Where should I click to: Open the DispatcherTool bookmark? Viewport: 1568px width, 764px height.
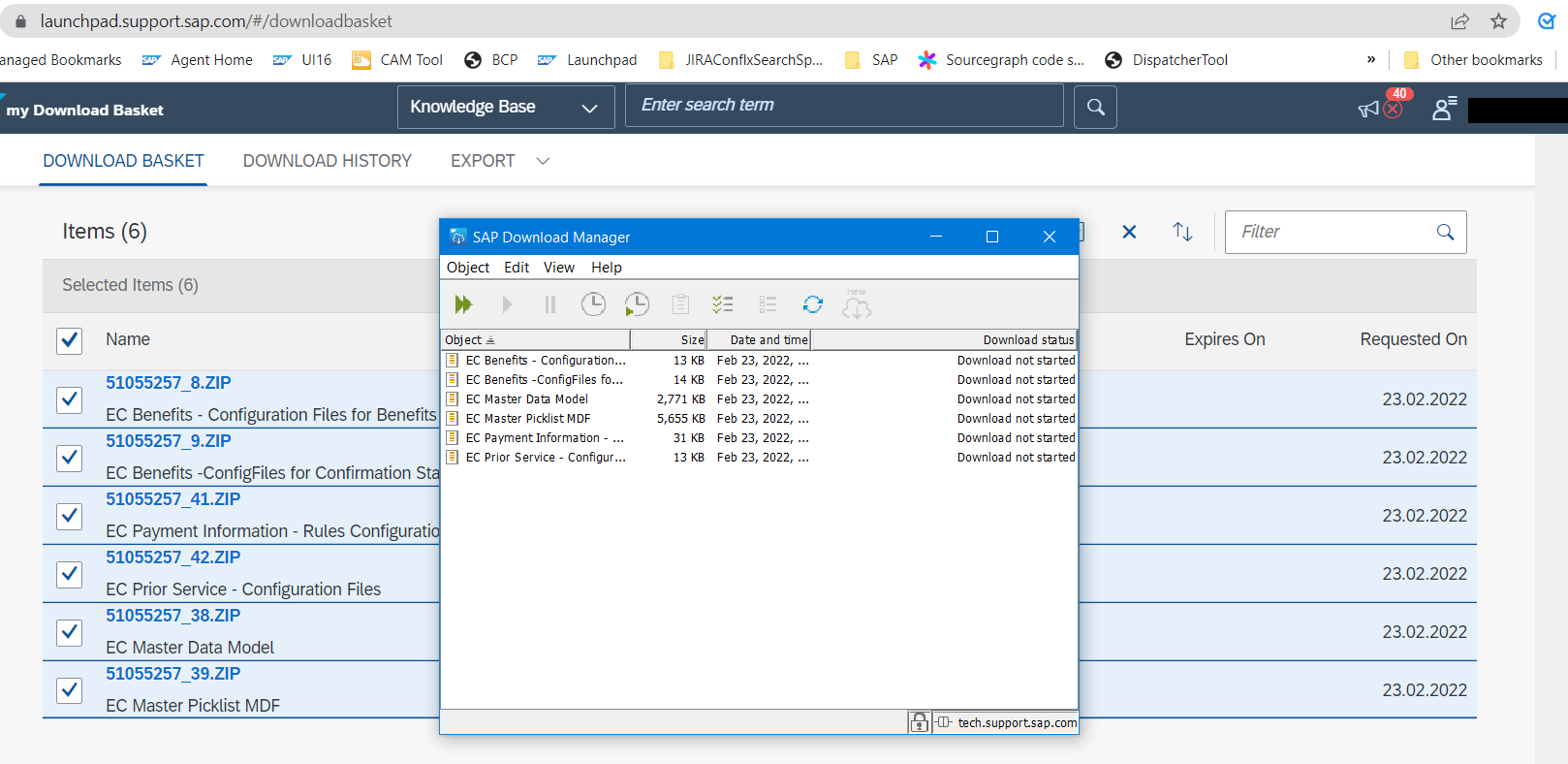1166,60
